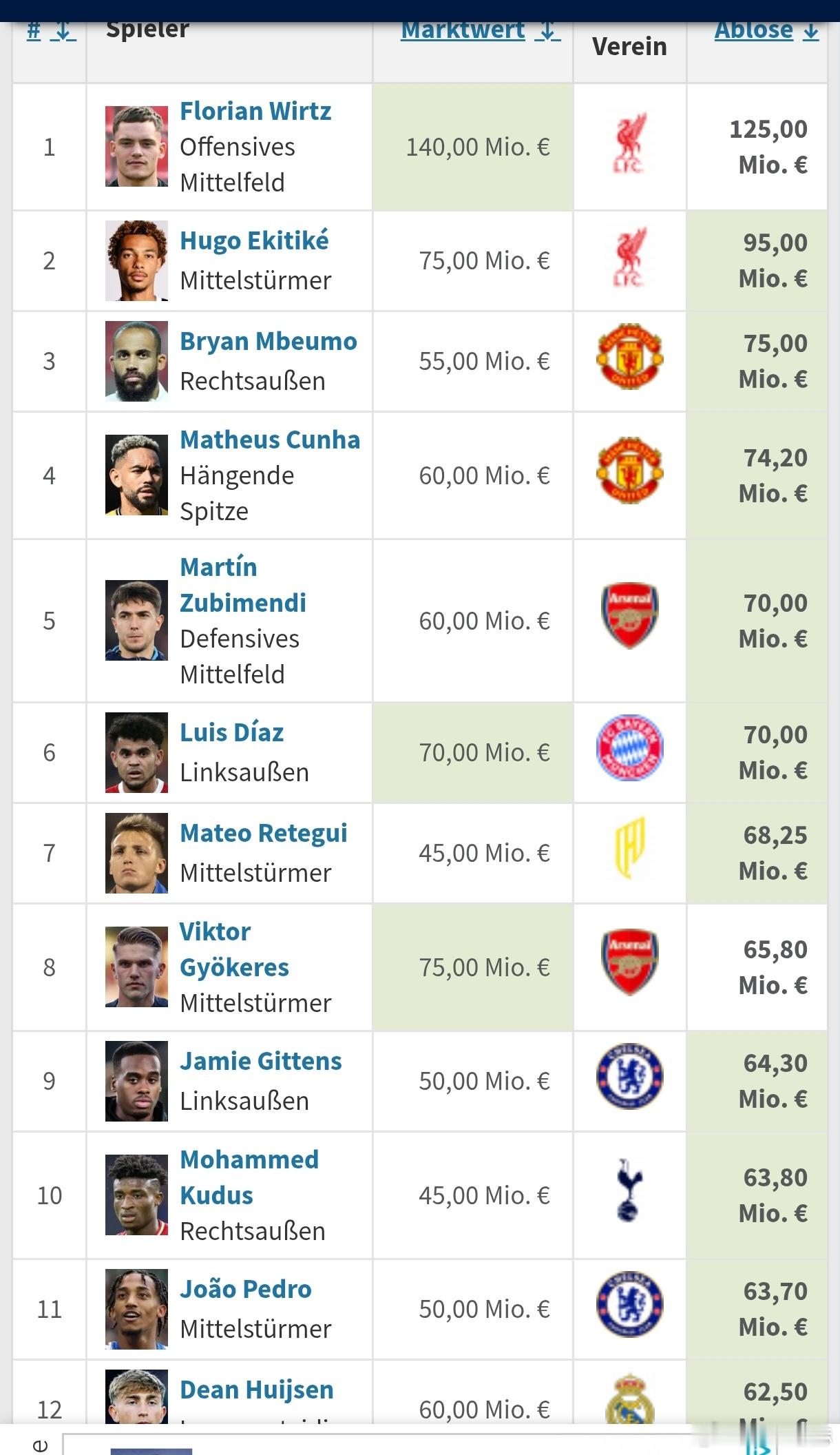
Task: Click Dean Huijsen name link
Action: (x=257, y=1390)
